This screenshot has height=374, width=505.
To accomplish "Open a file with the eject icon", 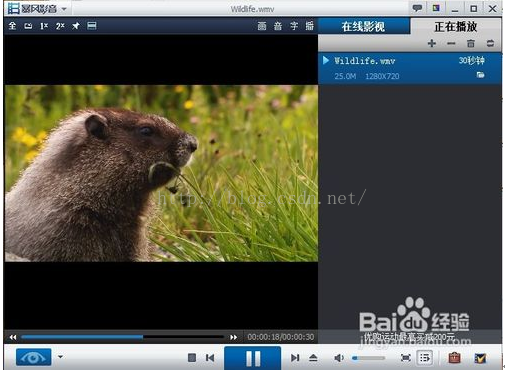I will point(313,358).
